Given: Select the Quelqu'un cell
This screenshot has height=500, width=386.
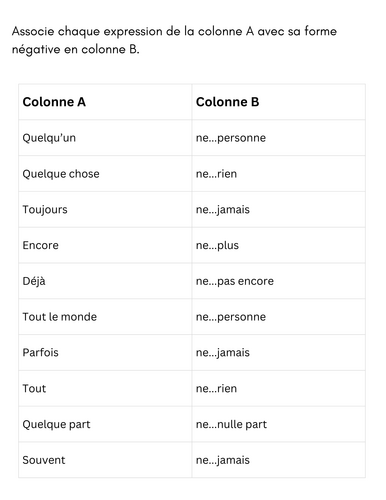Looking at the screenshot, I should [x=105, y=138].
